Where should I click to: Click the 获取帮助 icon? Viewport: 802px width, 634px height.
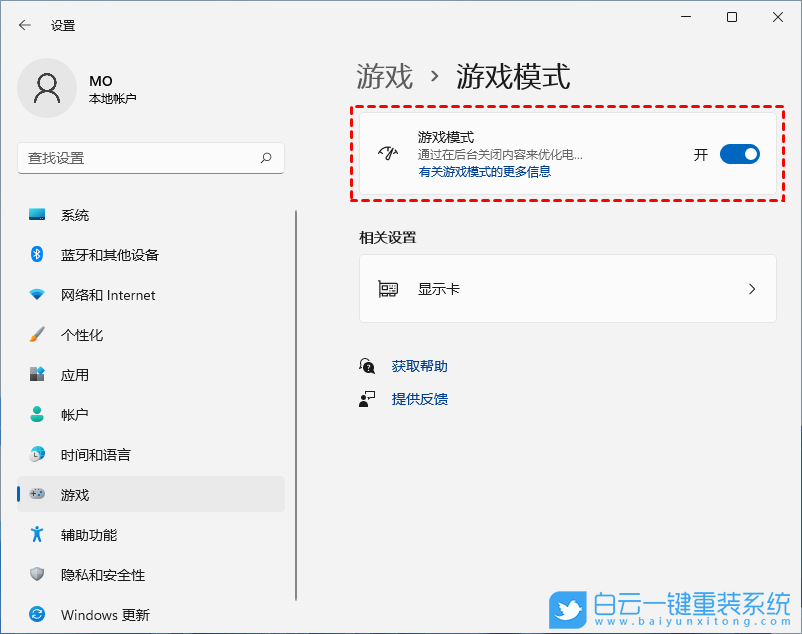[x=367, y=365]
